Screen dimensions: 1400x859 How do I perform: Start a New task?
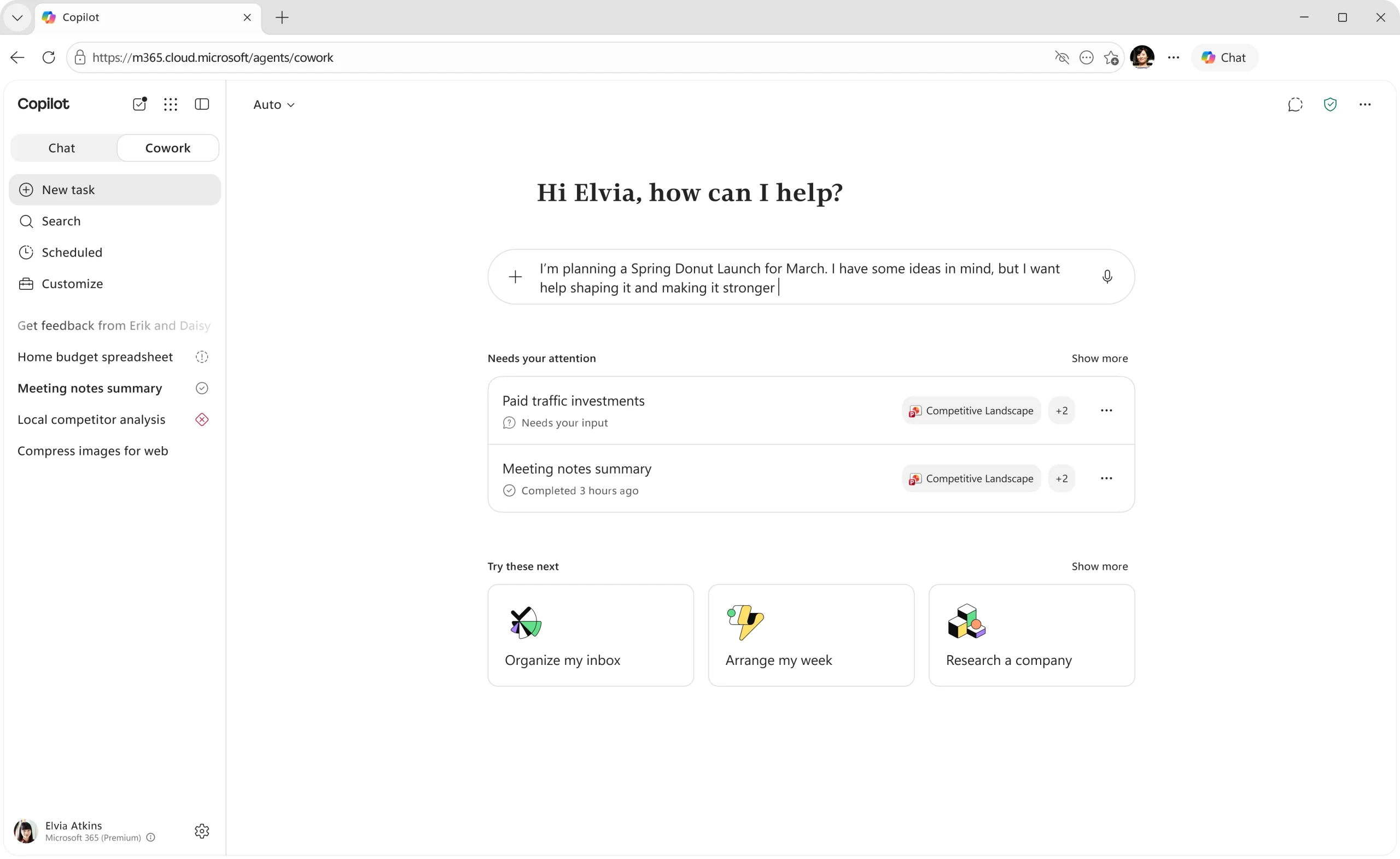click(115, 190)
